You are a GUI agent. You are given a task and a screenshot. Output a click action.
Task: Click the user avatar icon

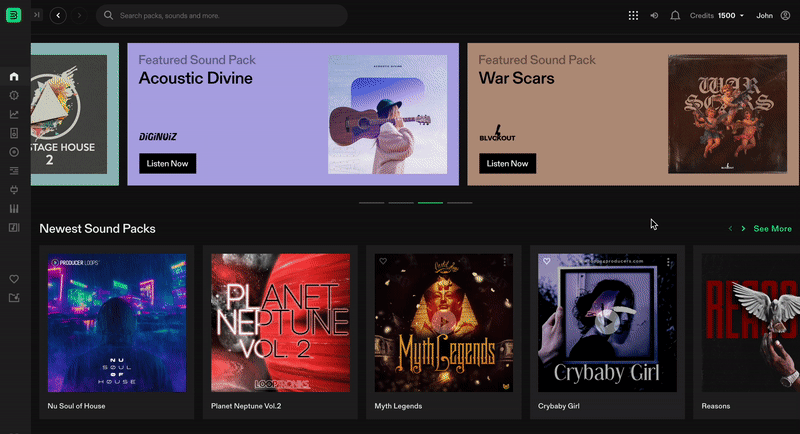tap(786, 15)
